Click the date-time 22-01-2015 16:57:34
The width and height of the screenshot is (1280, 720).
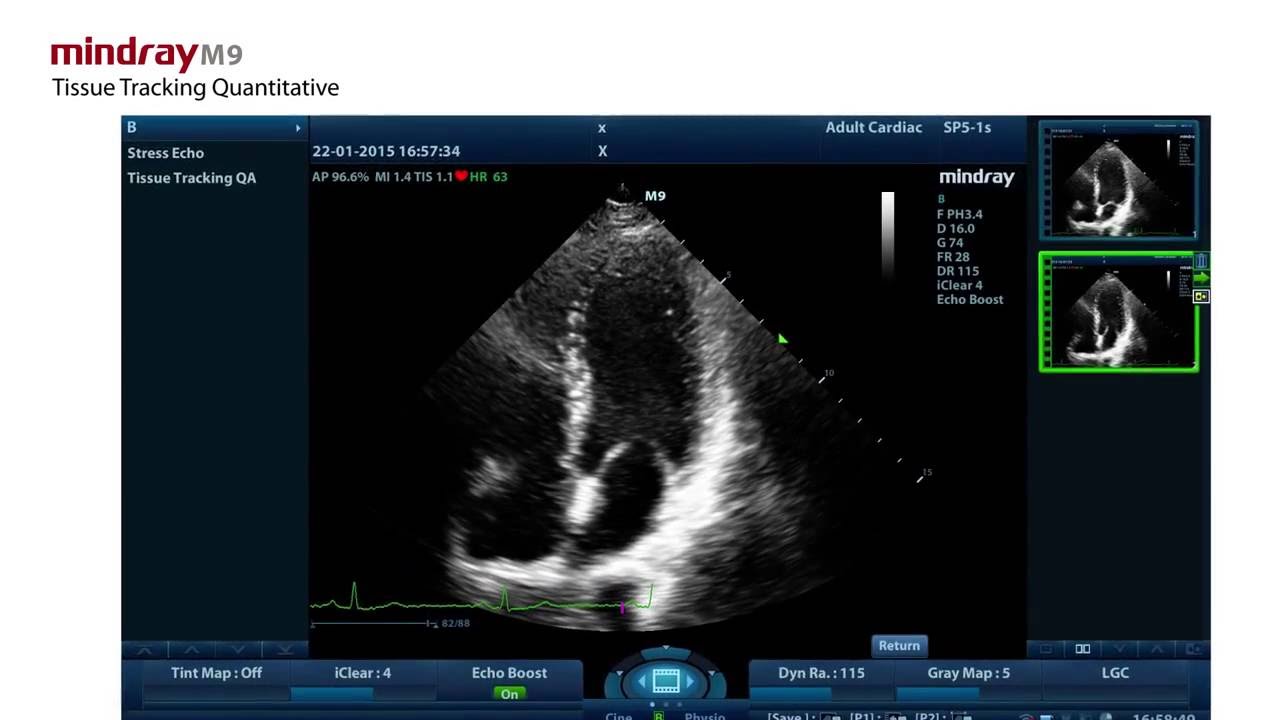[x=386, y=151]
